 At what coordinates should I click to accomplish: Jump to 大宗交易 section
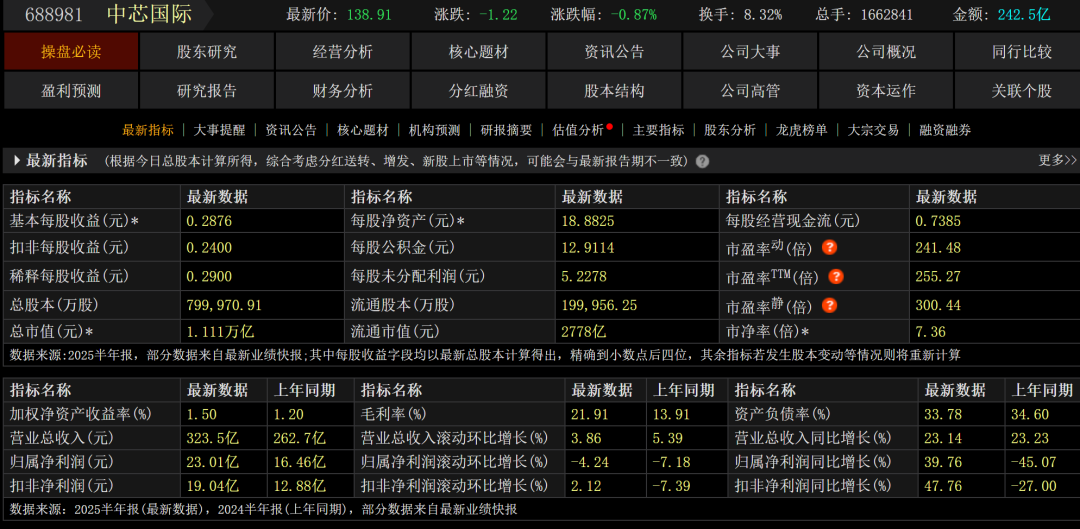pyautogui.click(x=873, y=130)
